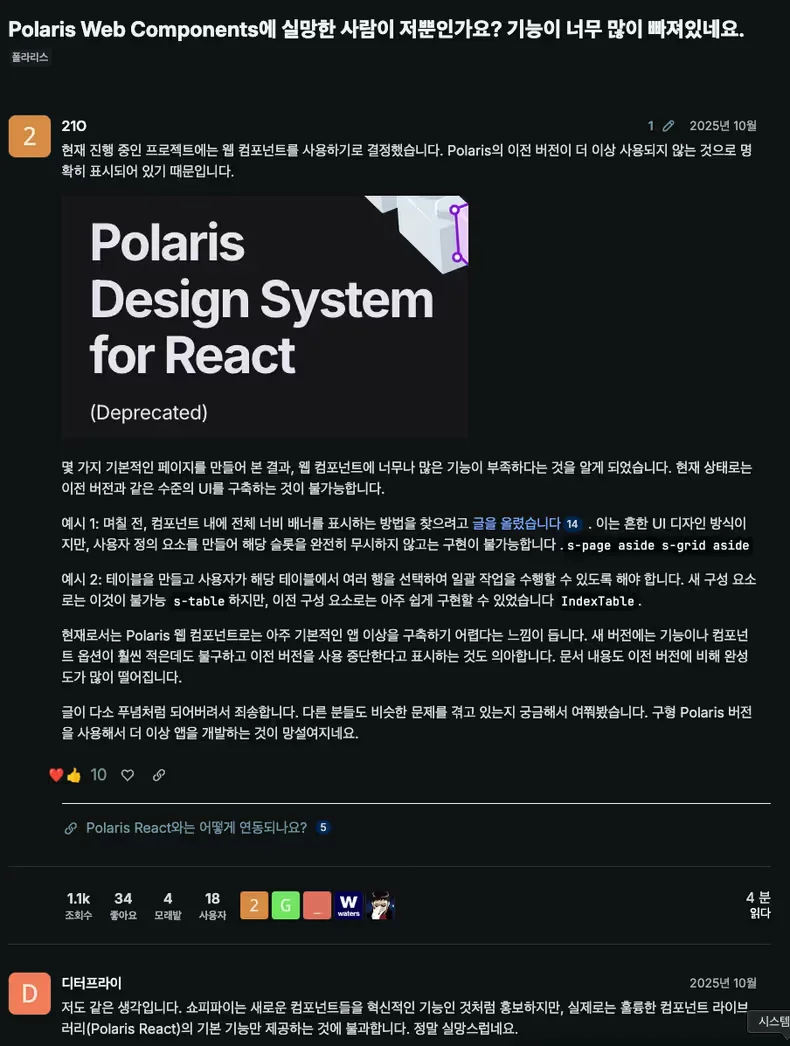The image size is (790, 1046).
Task: Copy post link with chain icon
Action: (x=159, y=774)
